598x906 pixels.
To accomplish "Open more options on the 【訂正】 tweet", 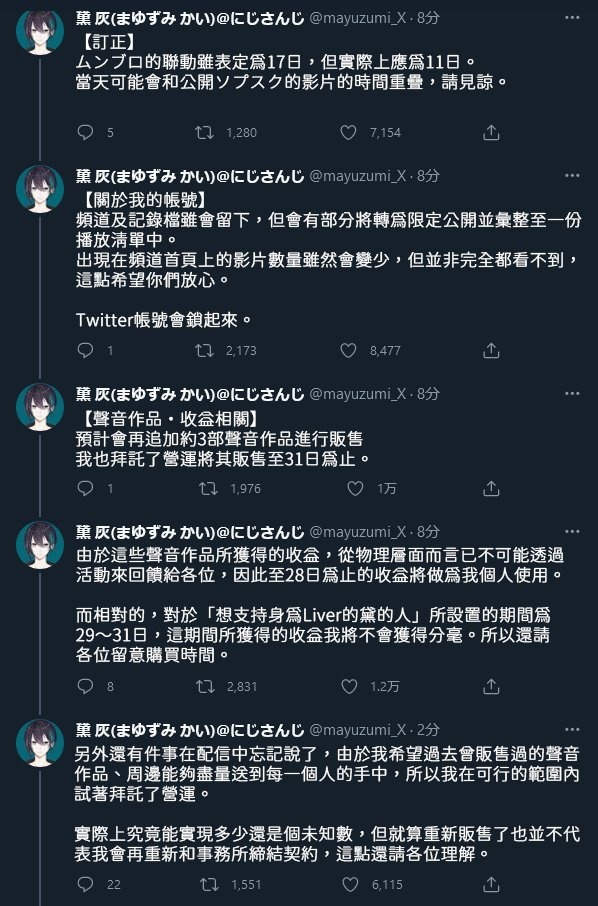I will coord(572,18).
